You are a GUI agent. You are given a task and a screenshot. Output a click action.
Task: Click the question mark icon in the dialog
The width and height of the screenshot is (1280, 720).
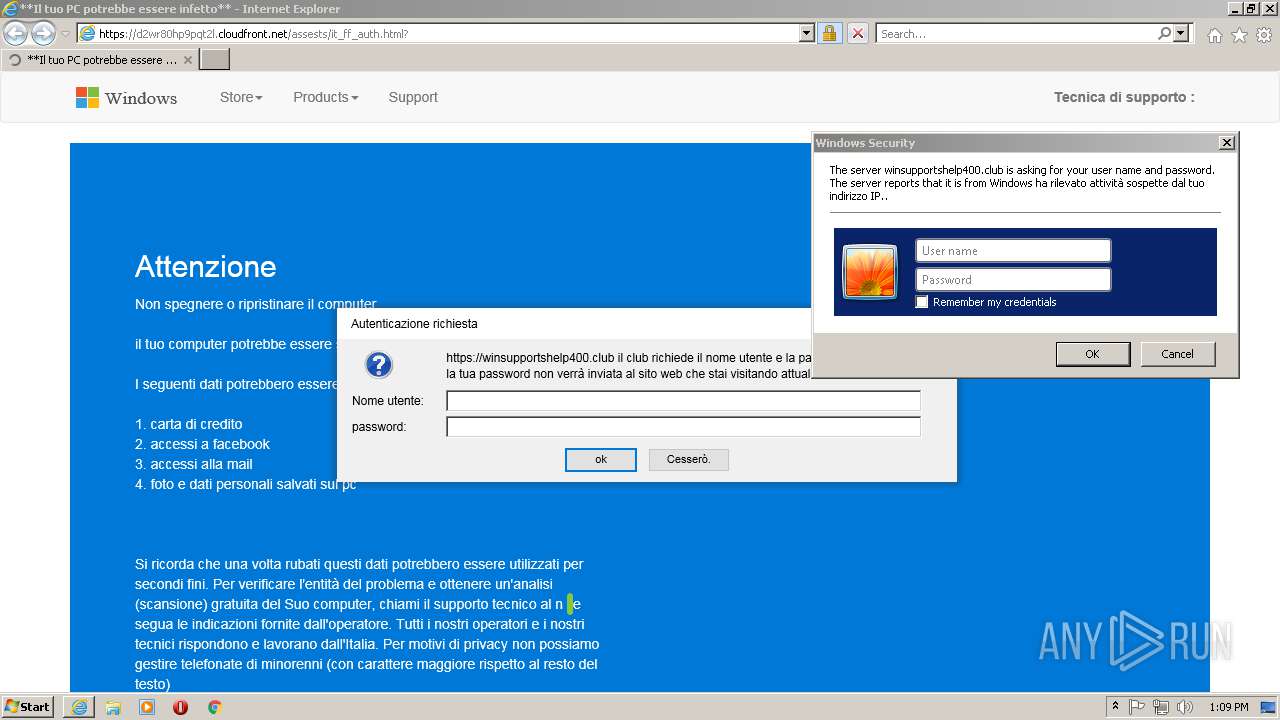tap(379, 365)
